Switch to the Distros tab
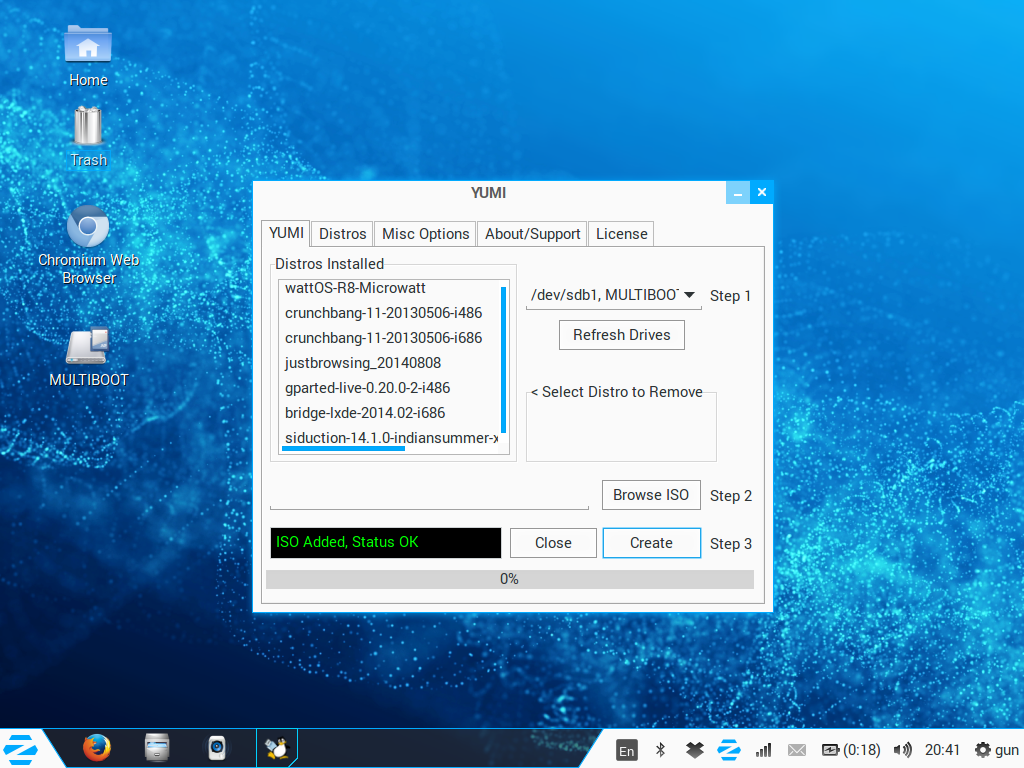The width and height of the screenshot is (1024, 768). (x=342, y=234)
